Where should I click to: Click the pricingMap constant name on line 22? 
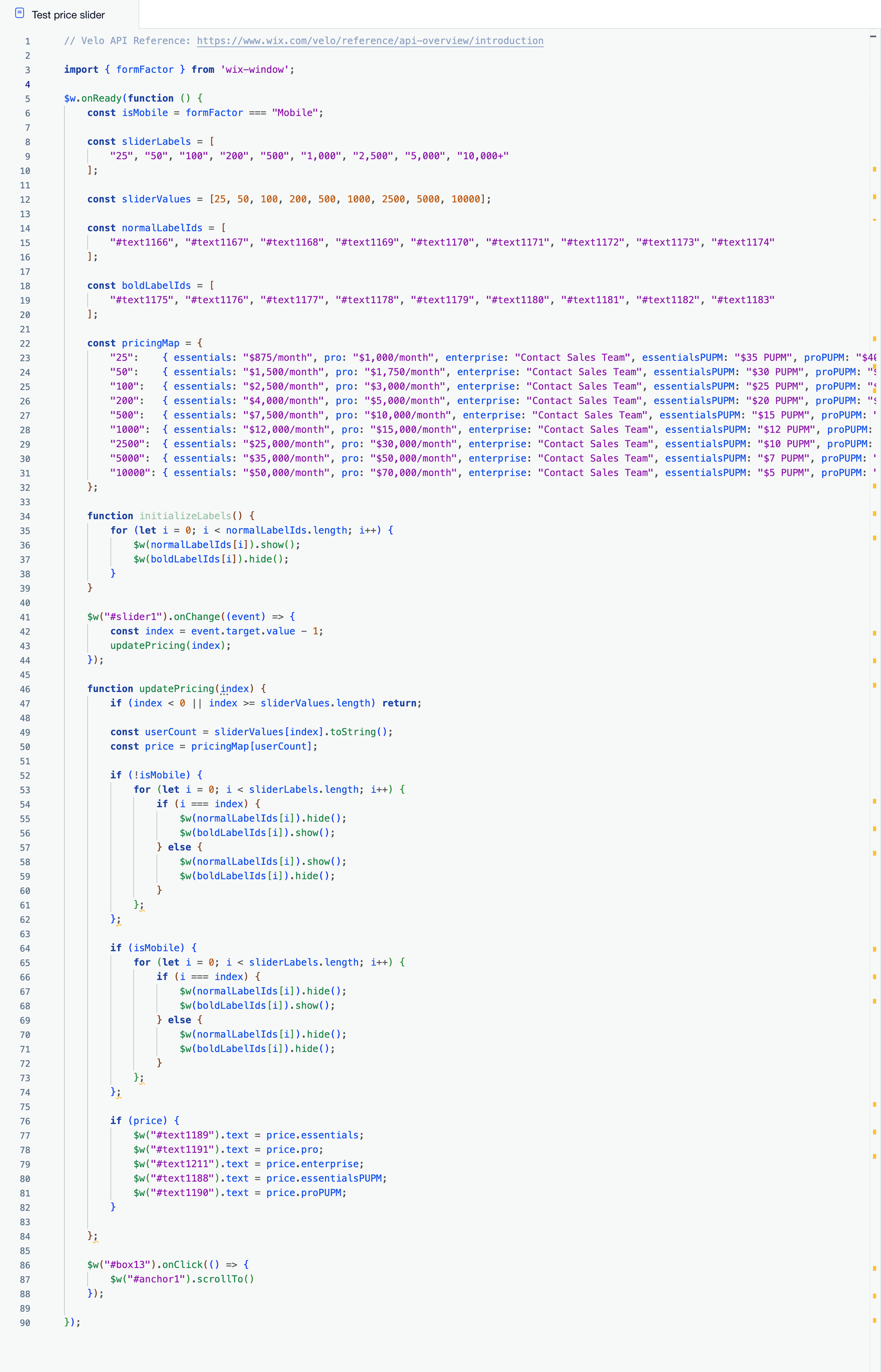[x=150, y=343]
